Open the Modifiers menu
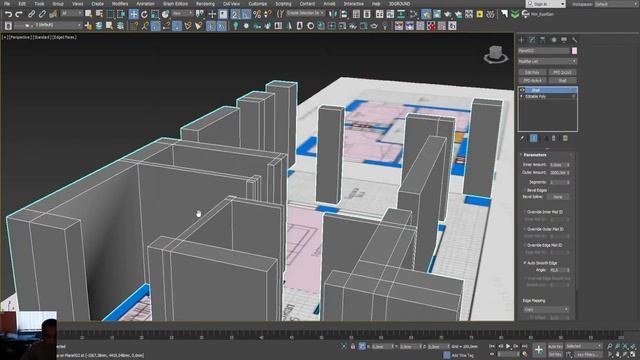 coord(120,4)
